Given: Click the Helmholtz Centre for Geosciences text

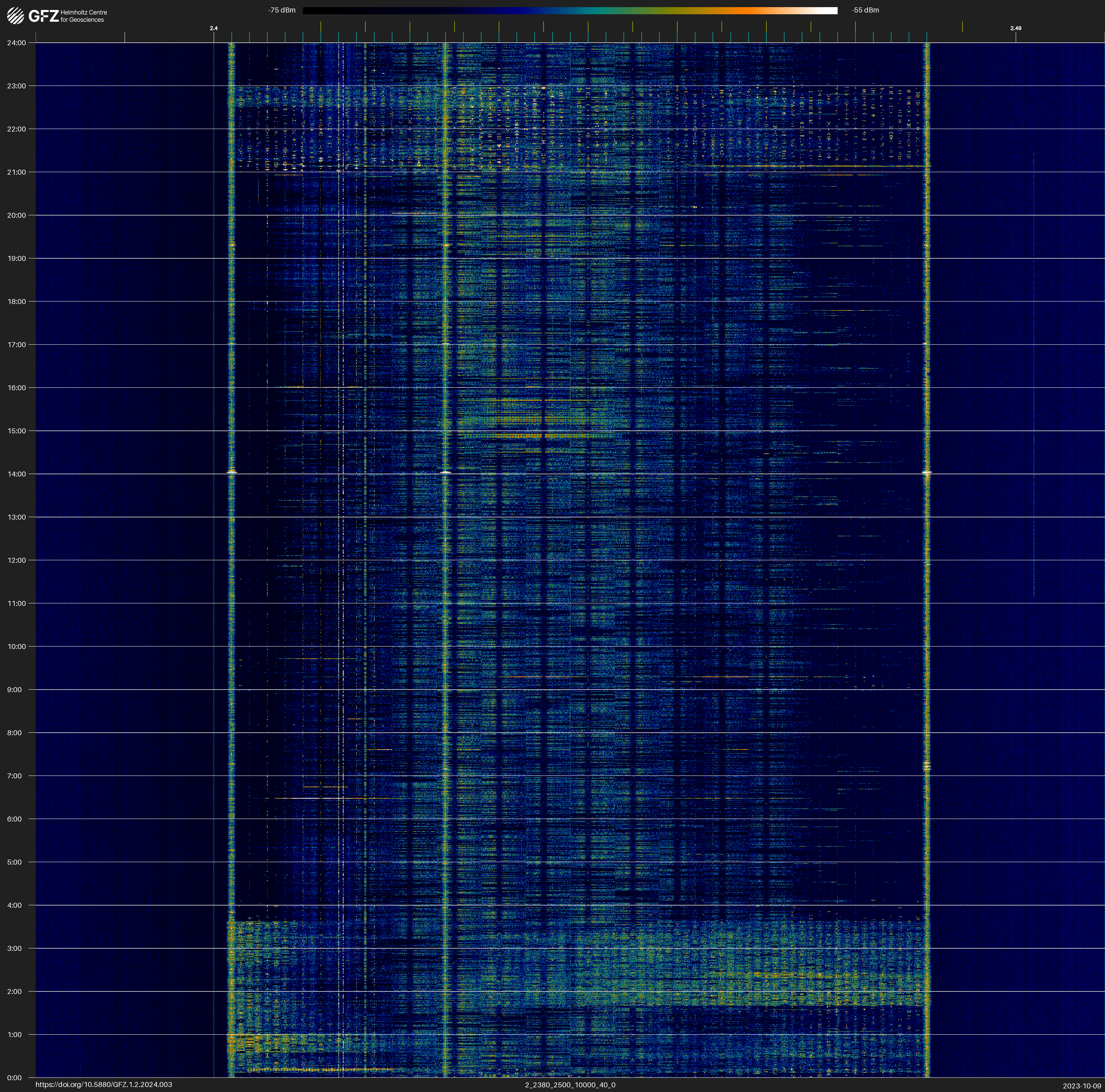Looking at the screenshot, I should 83,16.
